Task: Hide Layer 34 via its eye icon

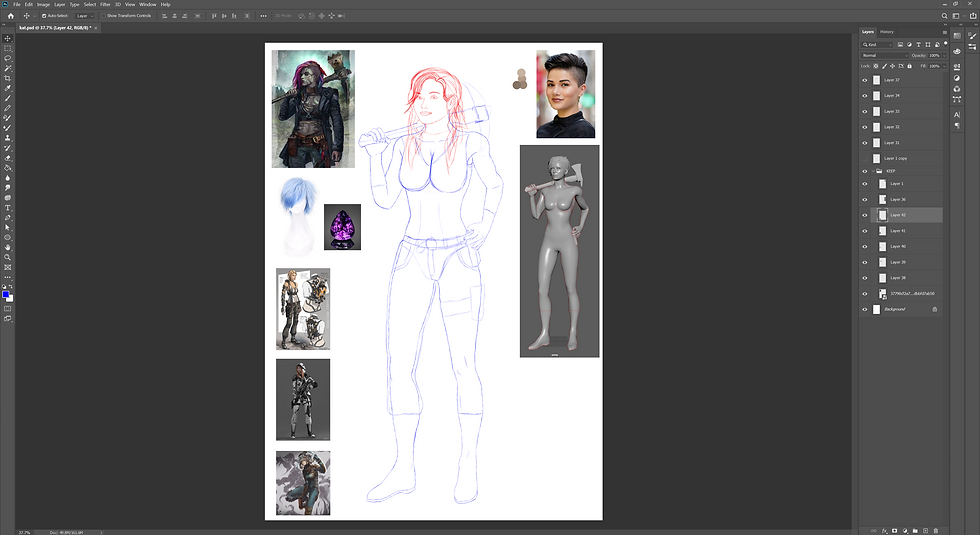Action: pyautogui.click(x=865, y=96)
